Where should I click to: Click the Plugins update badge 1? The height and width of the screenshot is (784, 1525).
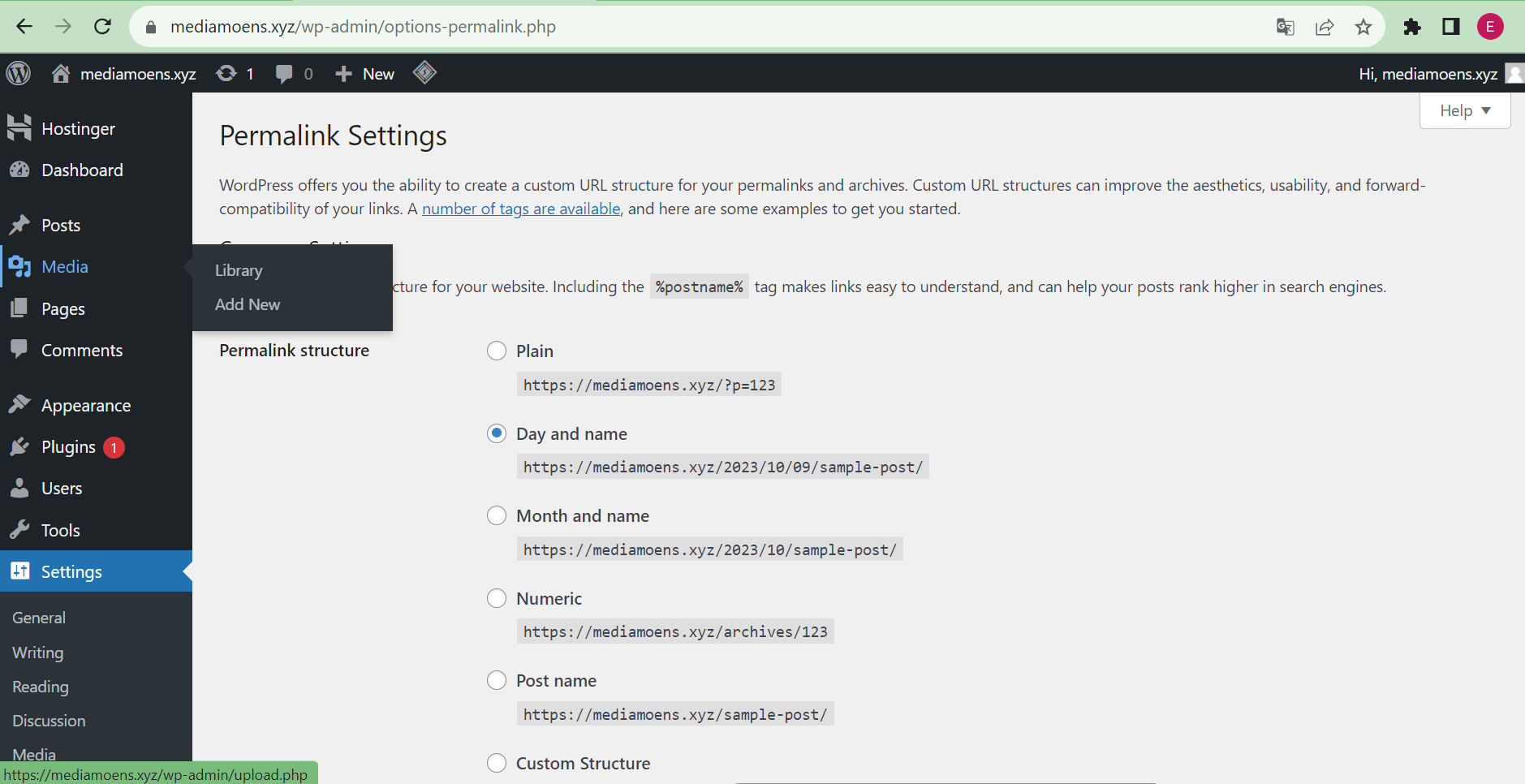click(x=114, y=447)
